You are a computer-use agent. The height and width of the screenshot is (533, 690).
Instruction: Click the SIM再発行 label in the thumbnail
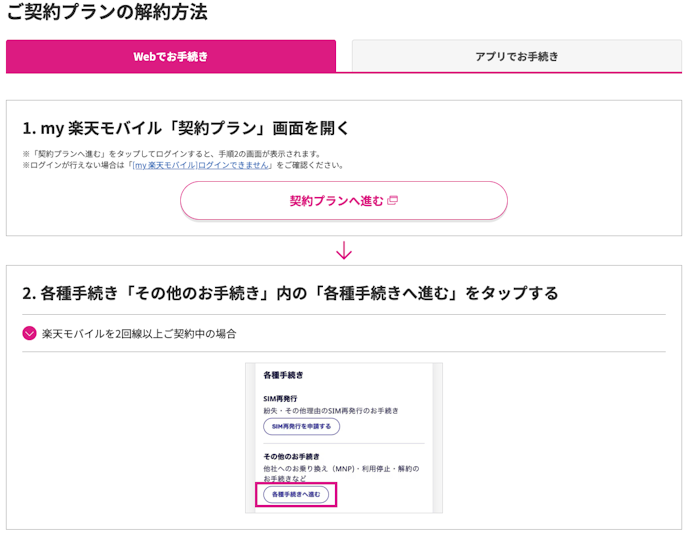tap(280, 398)
